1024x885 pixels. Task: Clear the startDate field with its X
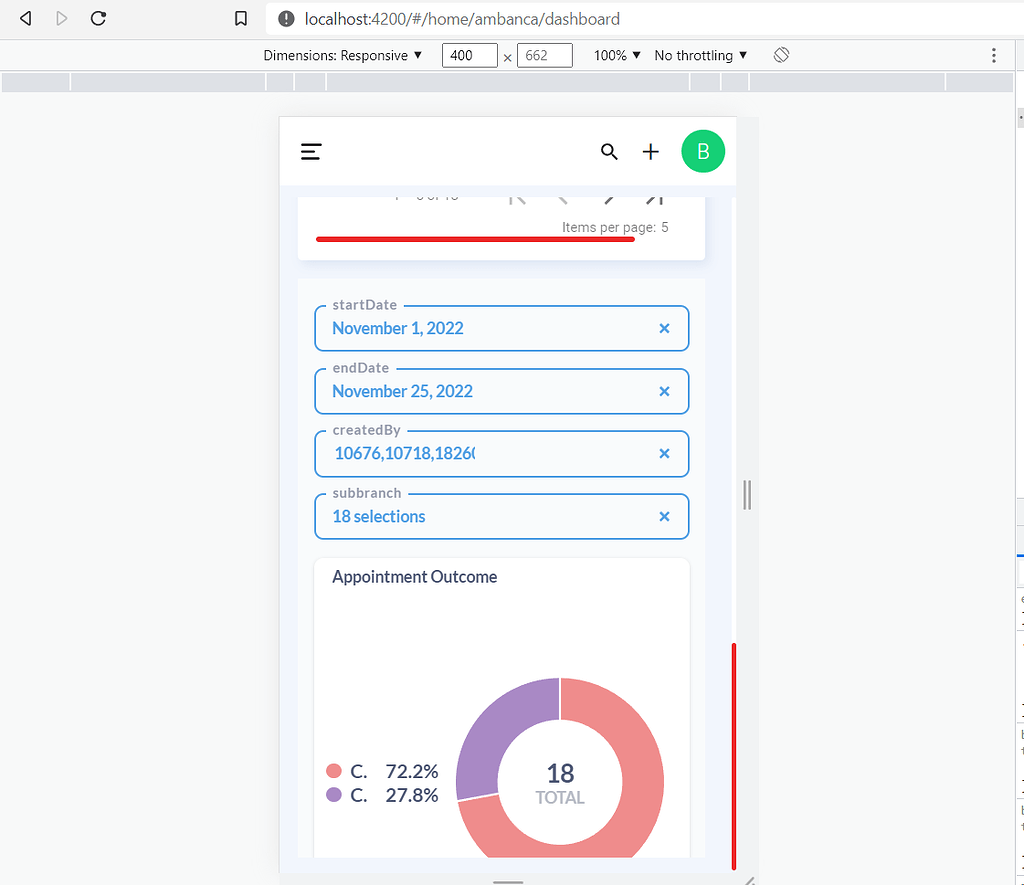pyautogui.click(x=664, y=328)
